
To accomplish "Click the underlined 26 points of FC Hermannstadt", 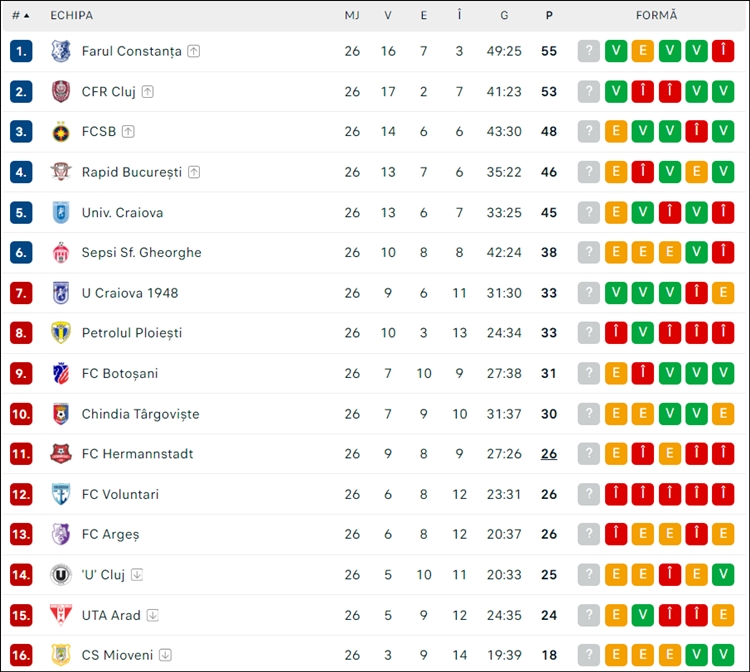I will tap(549, 453).
